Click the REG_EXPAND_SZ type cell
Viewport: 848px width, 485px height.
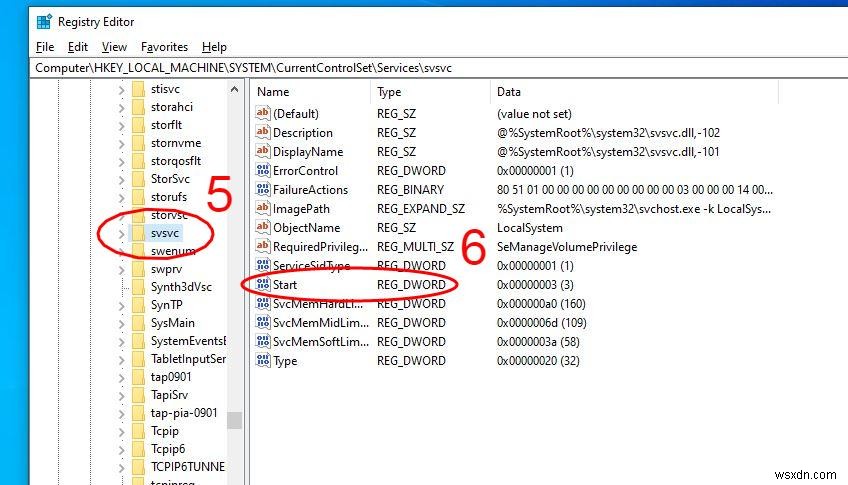pyautogui.click(x=420, y=209)
